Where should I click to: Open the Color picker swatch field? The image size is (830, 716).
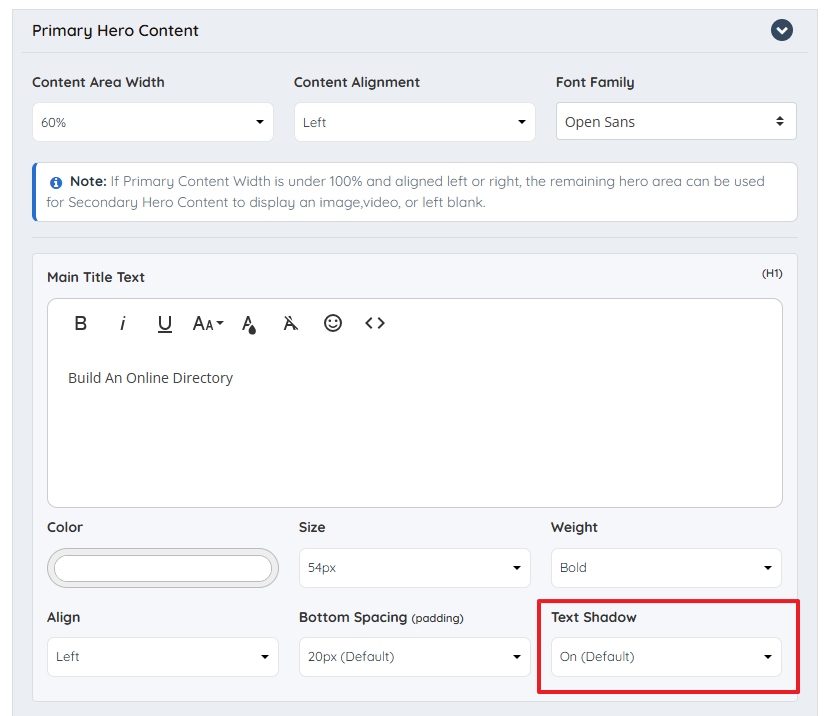(x=163, y=568)
